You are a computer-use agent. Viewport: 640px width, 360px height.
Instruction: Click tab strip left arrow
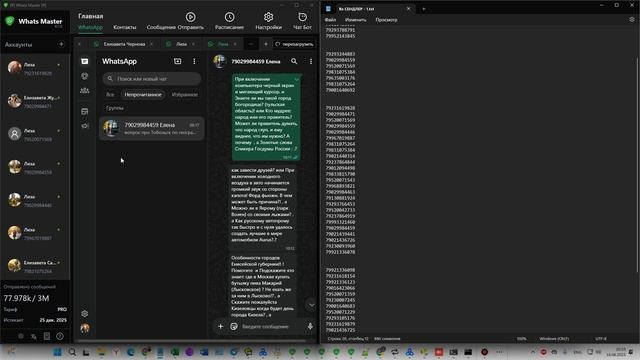click(x=80, y=44)
